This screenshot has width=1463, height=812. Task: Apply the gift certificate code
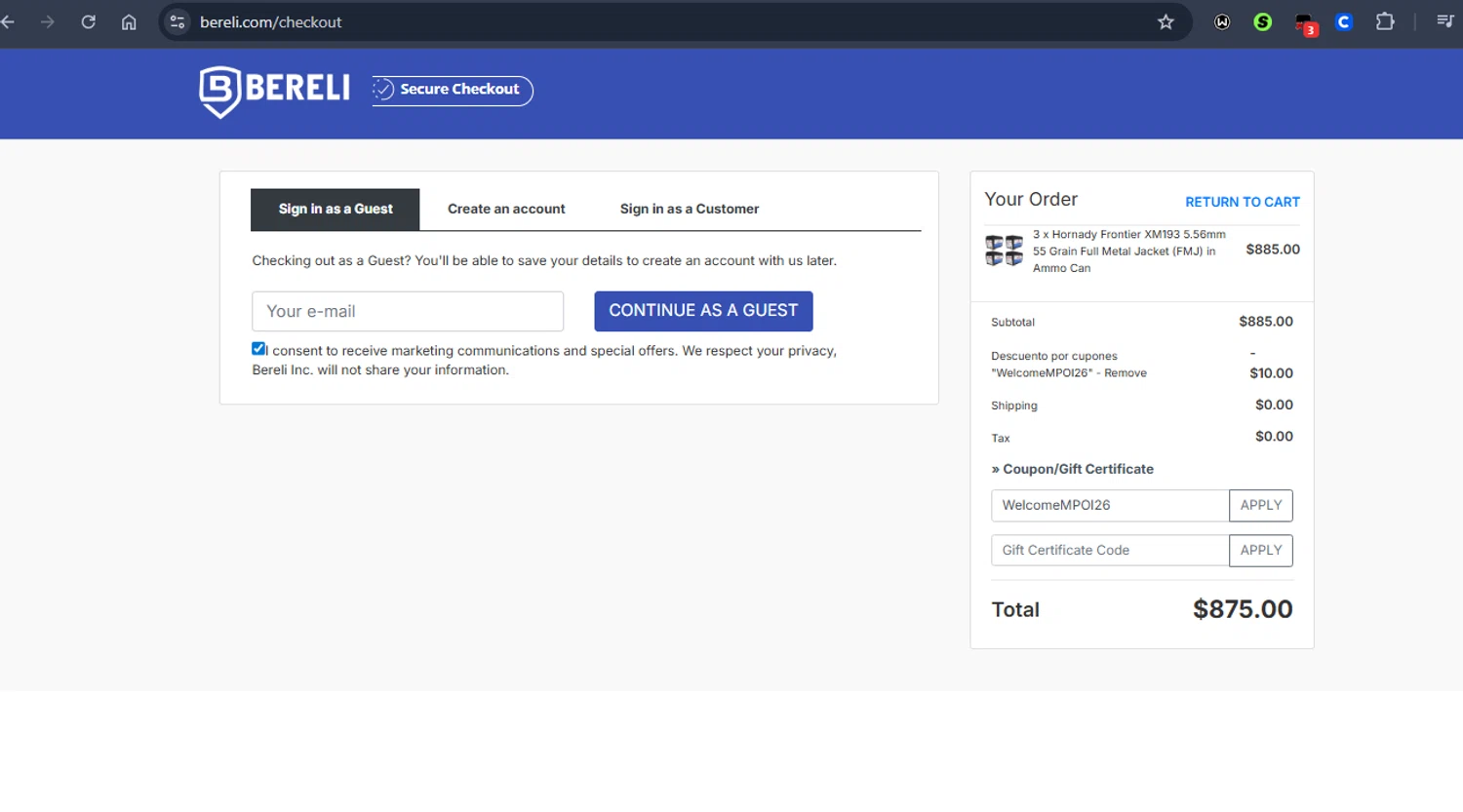pos(1261,550)
